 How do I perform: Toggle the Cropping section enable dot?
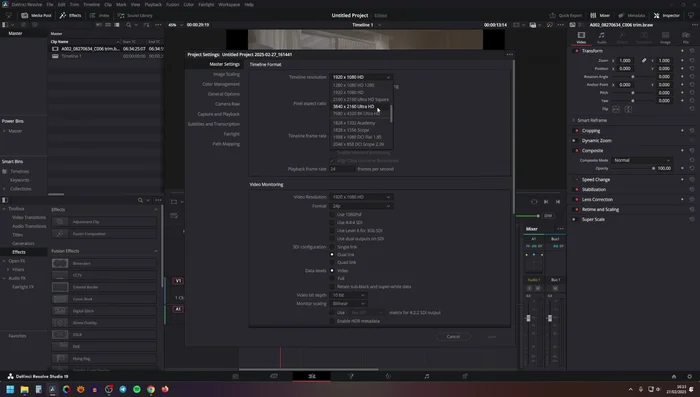577,130
